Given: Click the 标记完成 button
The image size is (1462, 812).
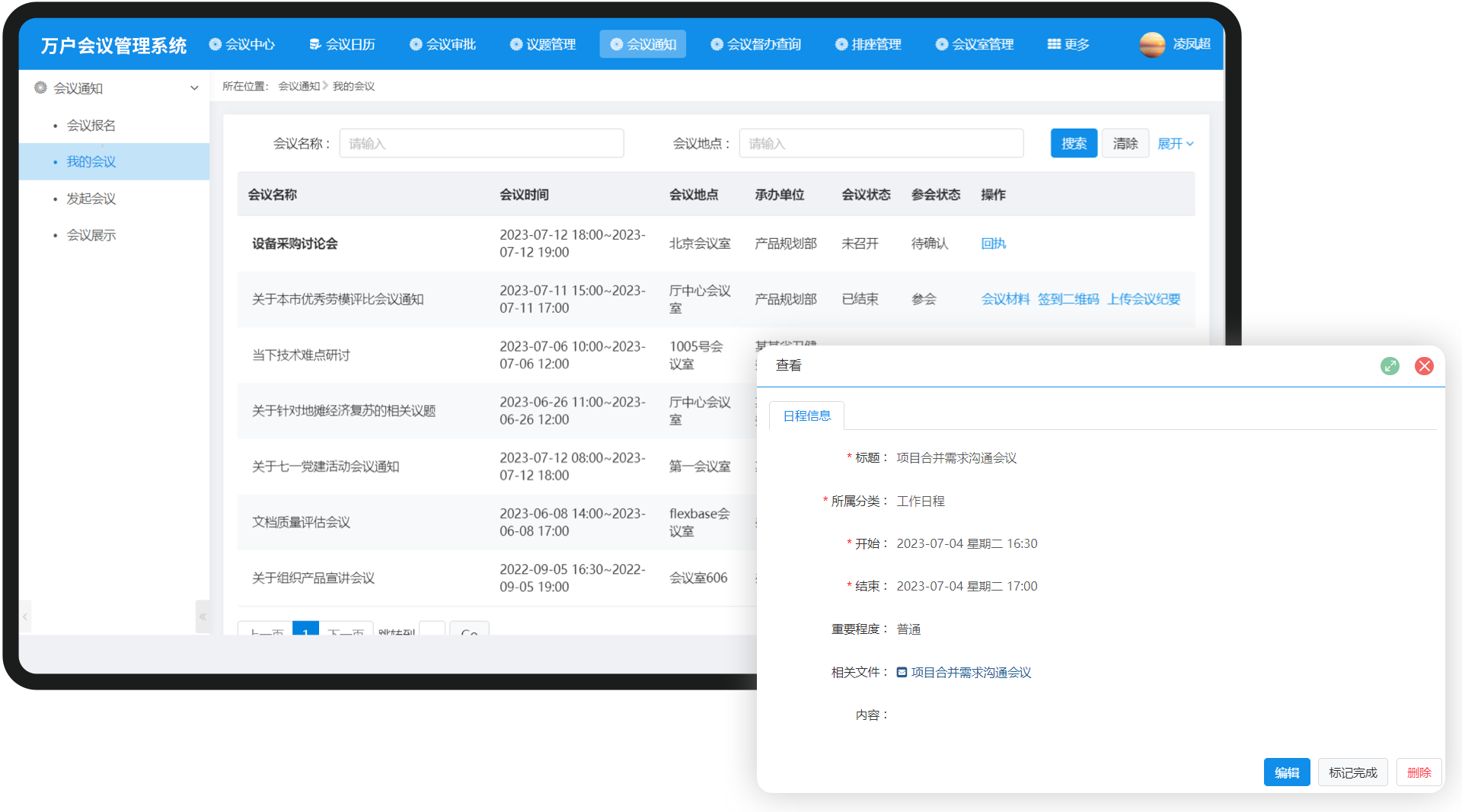Looking at the screenshot, I should point(1352,772).
